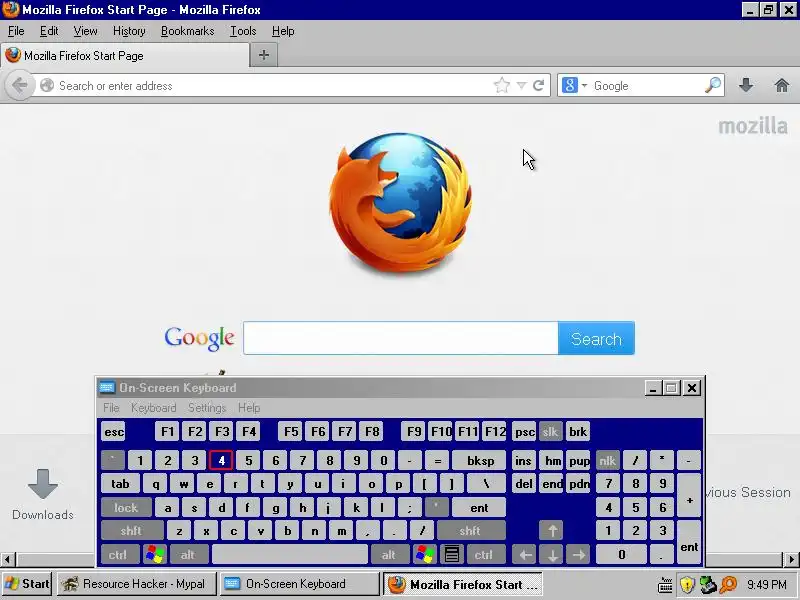Click the up arrow key on the keyboard
The height and width of the screenshot is (600, 800).
pos(552,531)
